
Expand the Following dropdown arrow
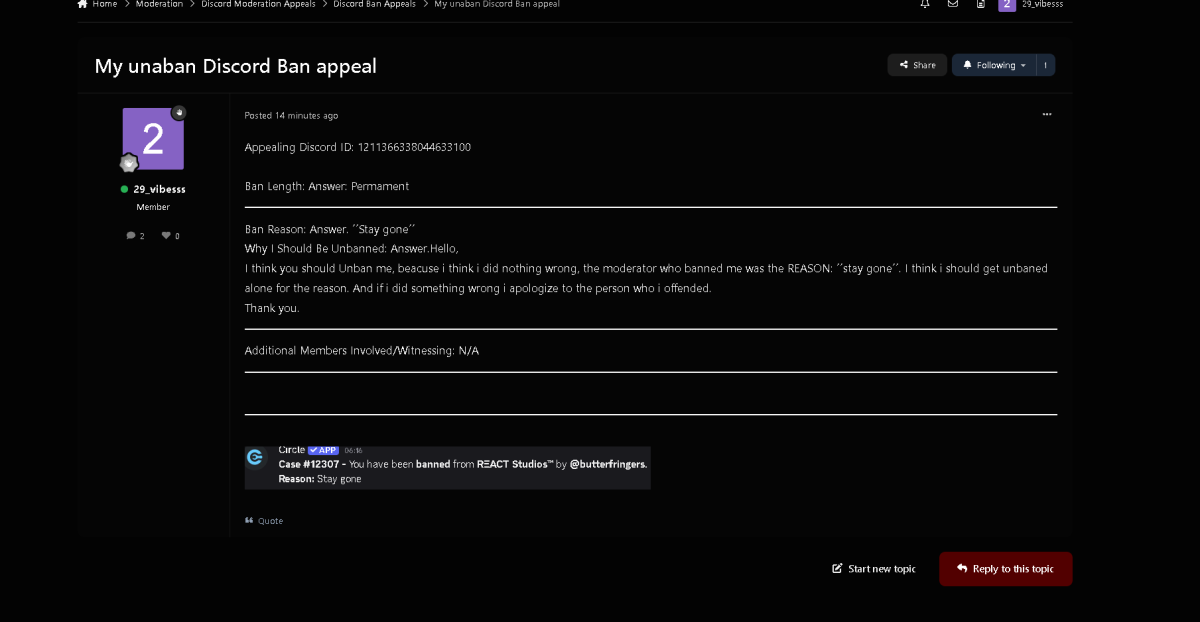tap(1023, 65)
